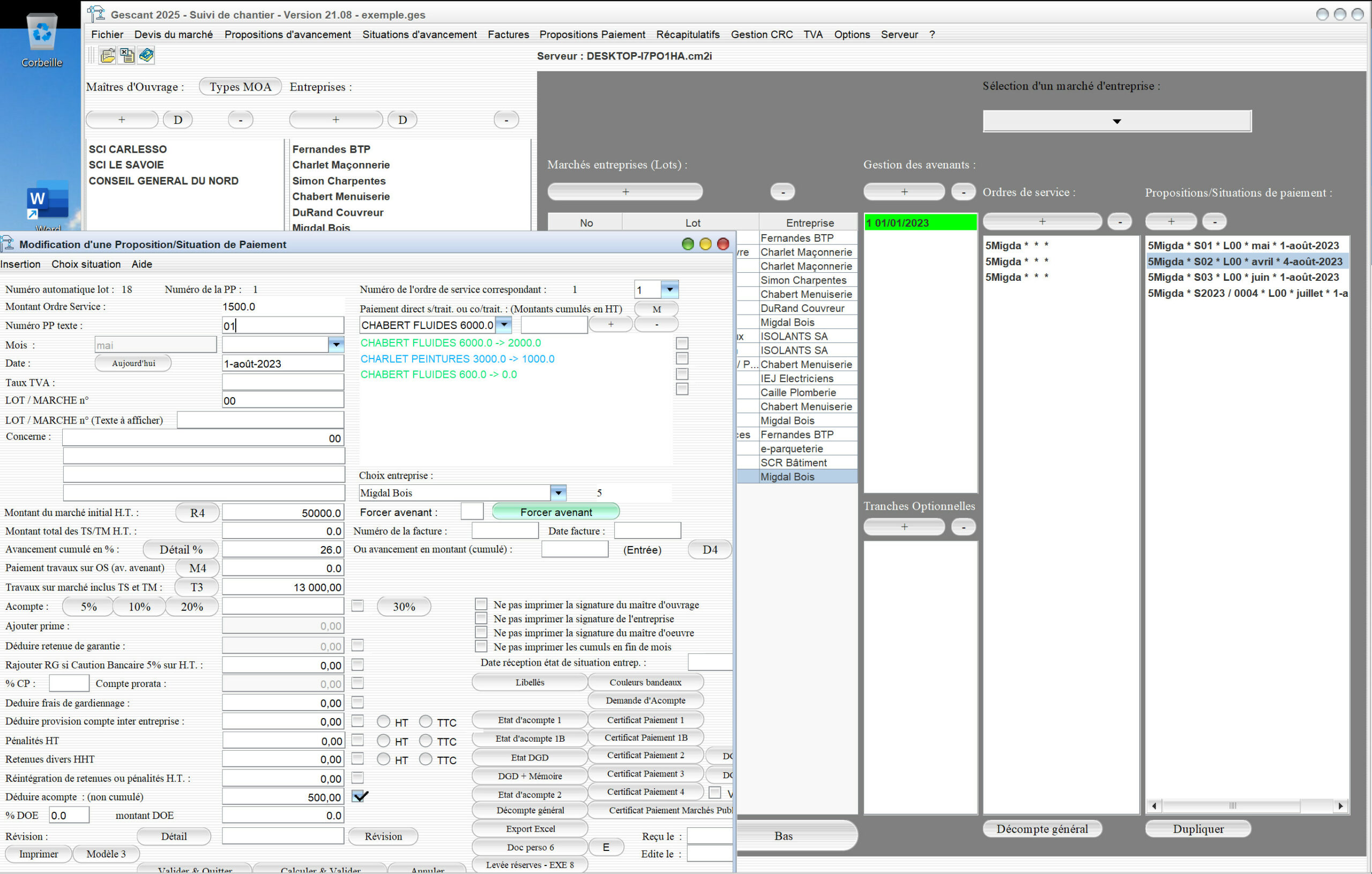Open the CHABERT FLUIDES 6000.0 dropdown arrow
The height and width of the screenshot is (874, 1372).
point(504,325)
